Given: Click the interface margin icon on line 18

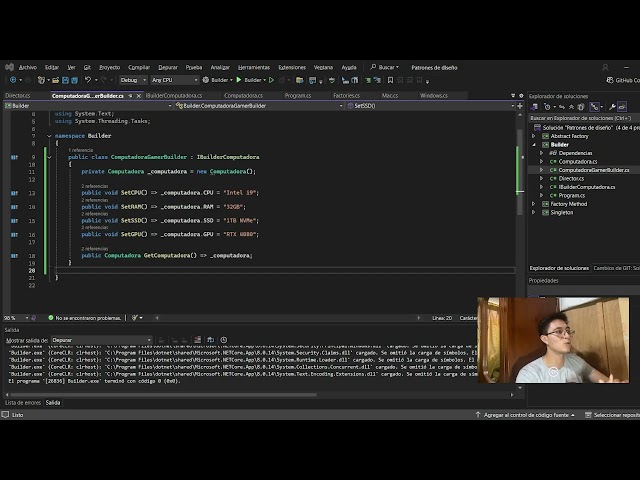Looking at the screenshot, I should click(x=14, y=256).
